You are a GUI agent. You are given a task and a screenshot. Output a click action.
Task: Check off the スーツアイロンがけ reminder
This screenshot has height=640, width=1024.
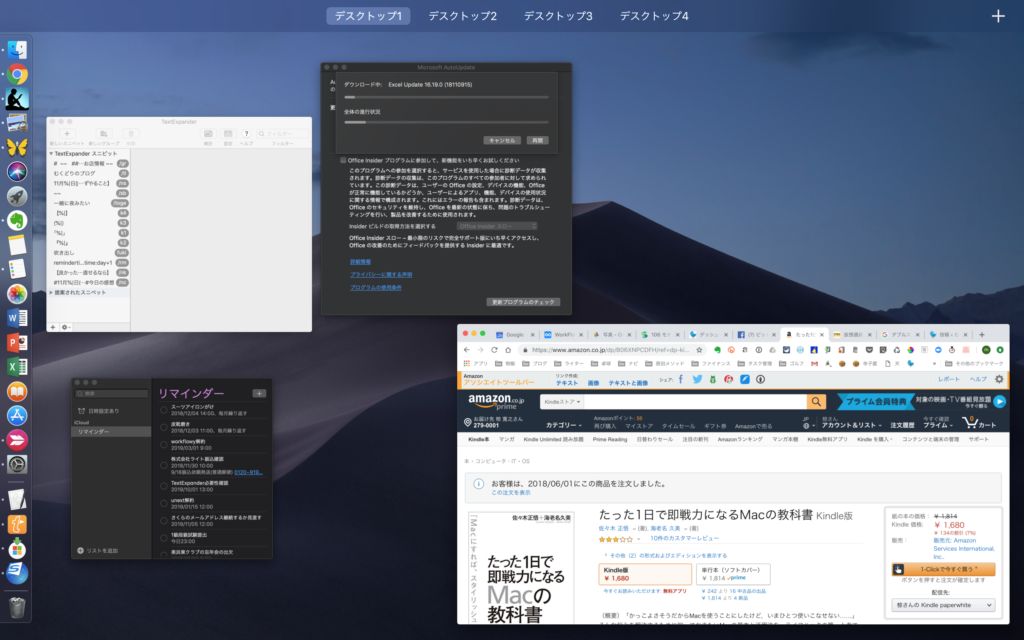[x=163, y=409]
